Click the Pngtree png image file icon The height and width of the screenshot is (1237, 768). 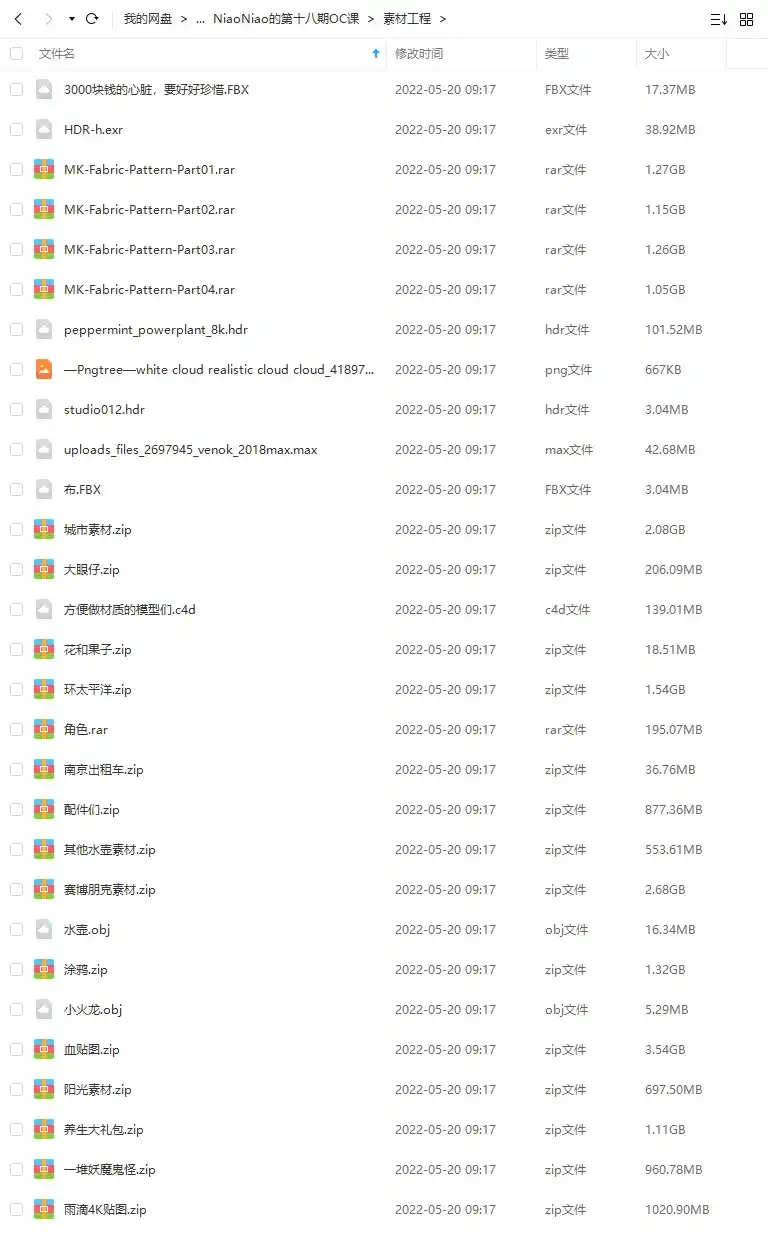pyautogui.click(x=44, y=369)
